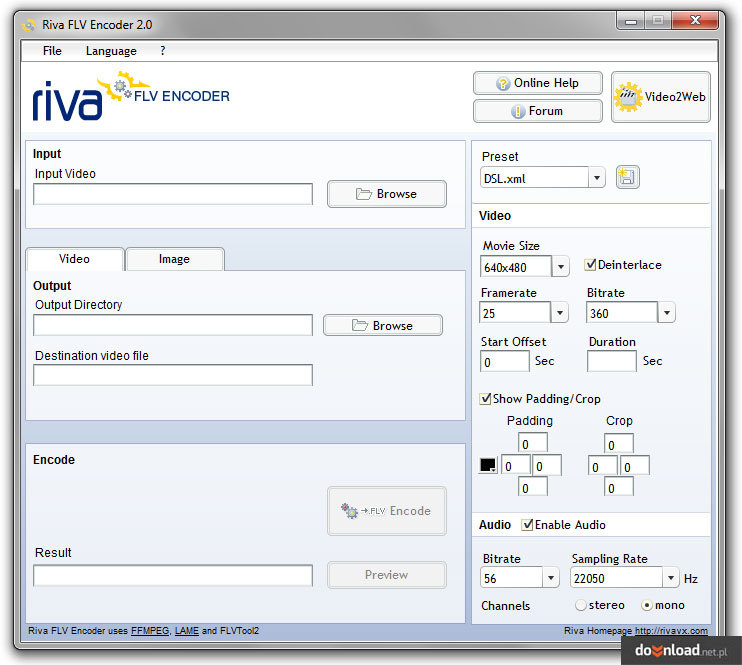Click the top Padding value field
The width and height of the screenshot is (742, 665).
coord(533,443)
